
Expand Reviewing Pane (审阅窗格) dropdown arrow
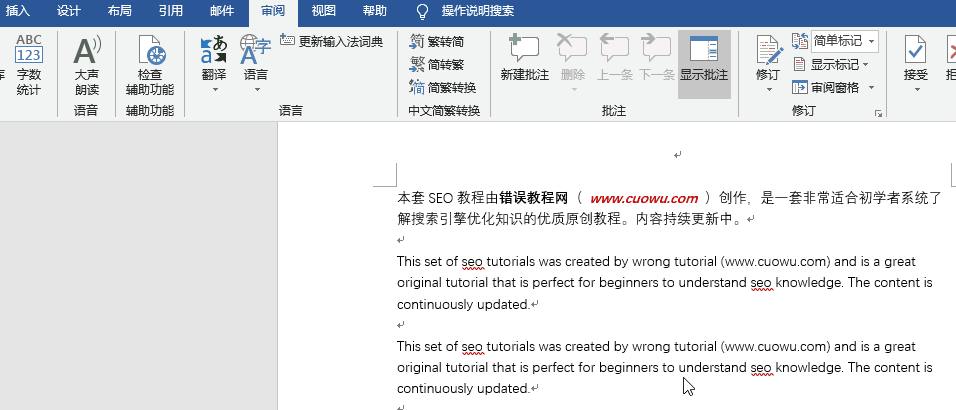click(871, 87)
